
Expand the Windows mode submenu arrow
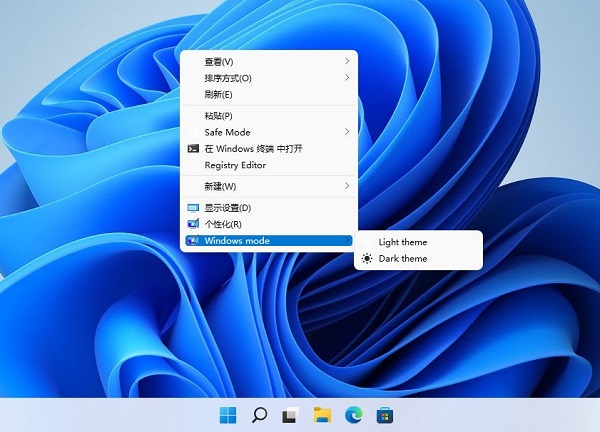(347, 240)
